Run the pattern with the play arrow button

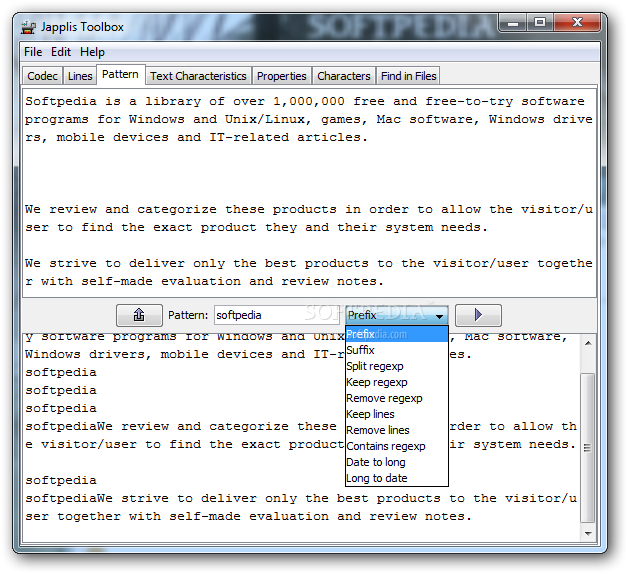478,315
